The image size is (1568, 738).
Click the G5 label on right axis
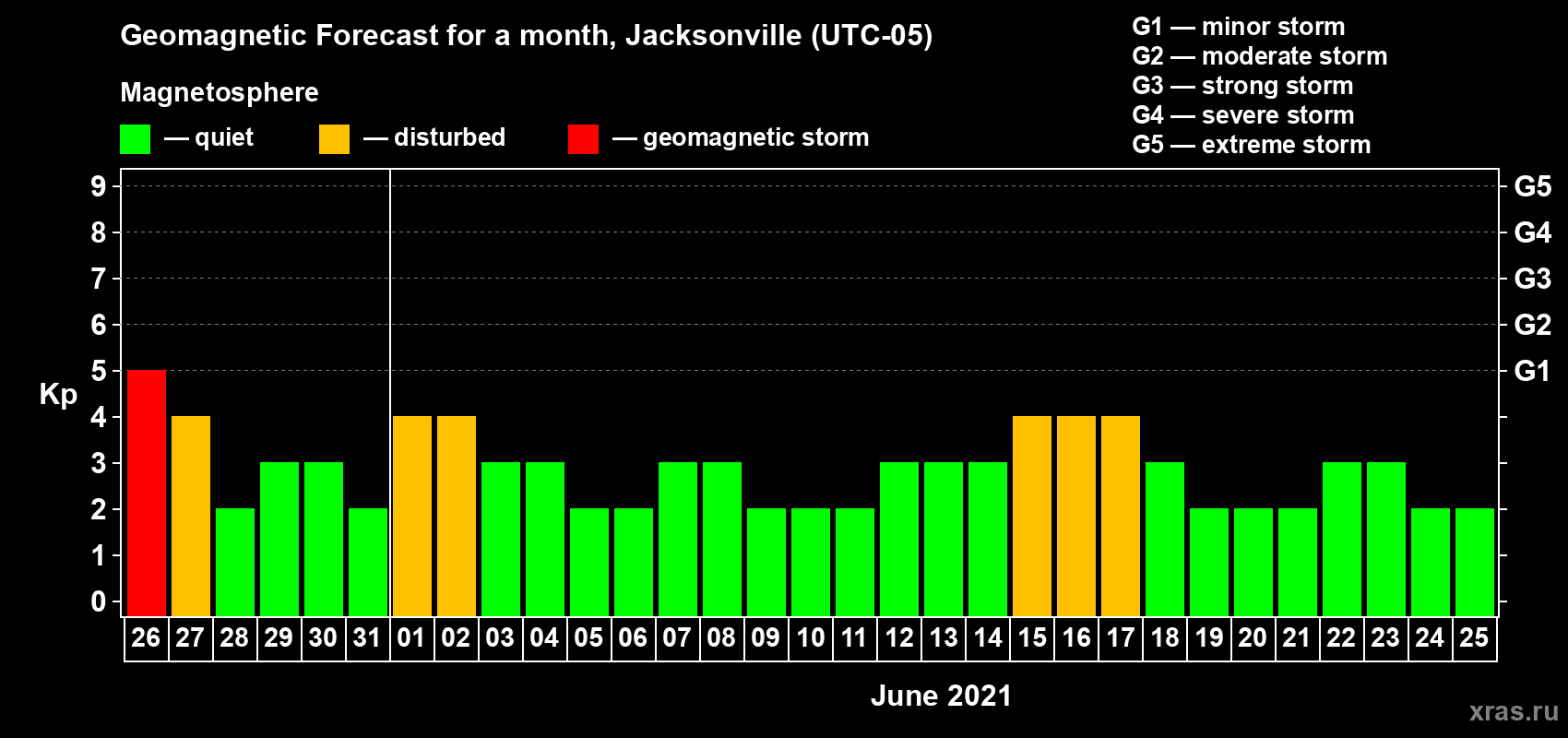tap(1533, 186)
